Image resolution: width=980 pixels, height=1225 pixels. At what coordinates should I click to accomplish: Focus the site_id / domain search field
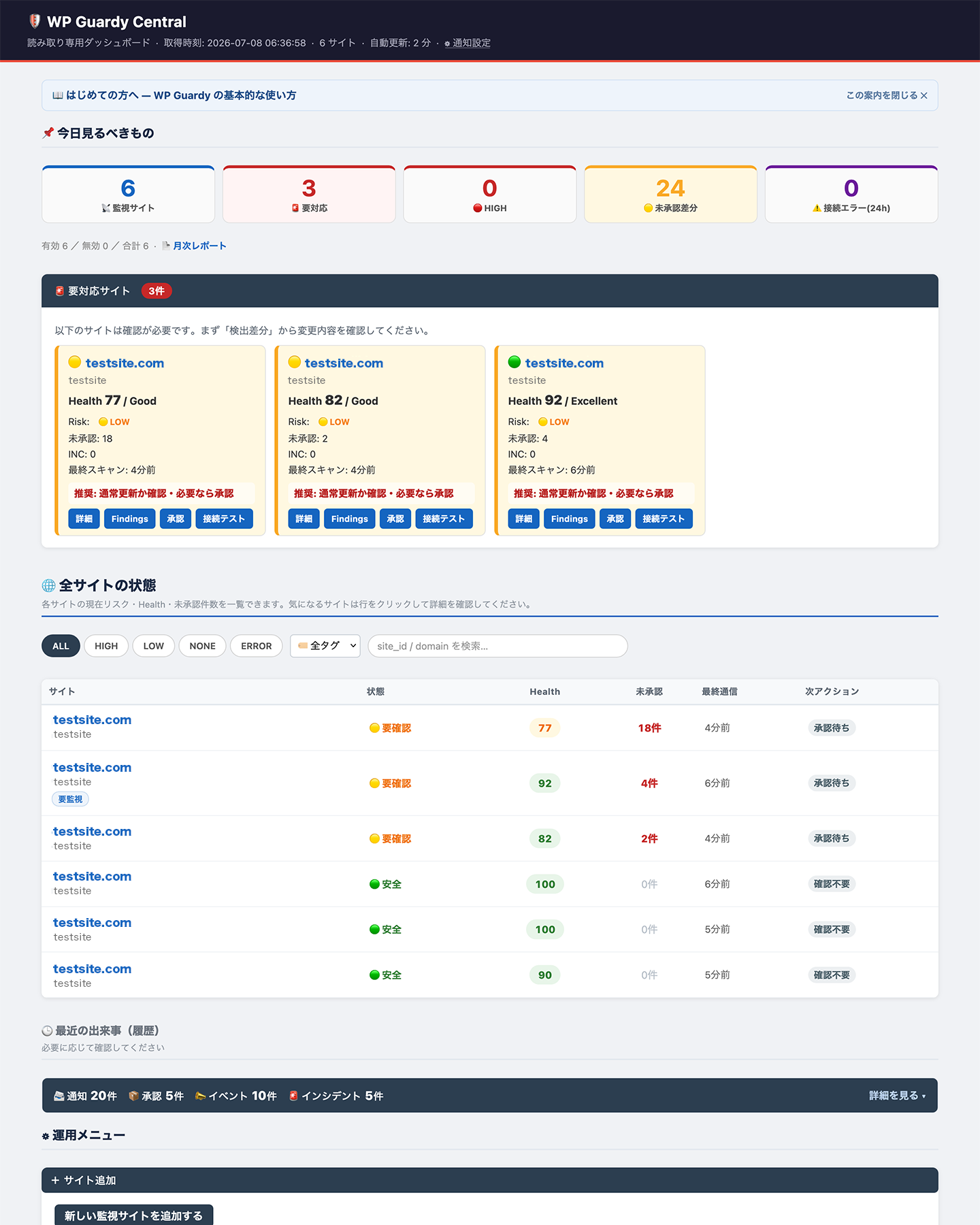click(x=497, y=646)
